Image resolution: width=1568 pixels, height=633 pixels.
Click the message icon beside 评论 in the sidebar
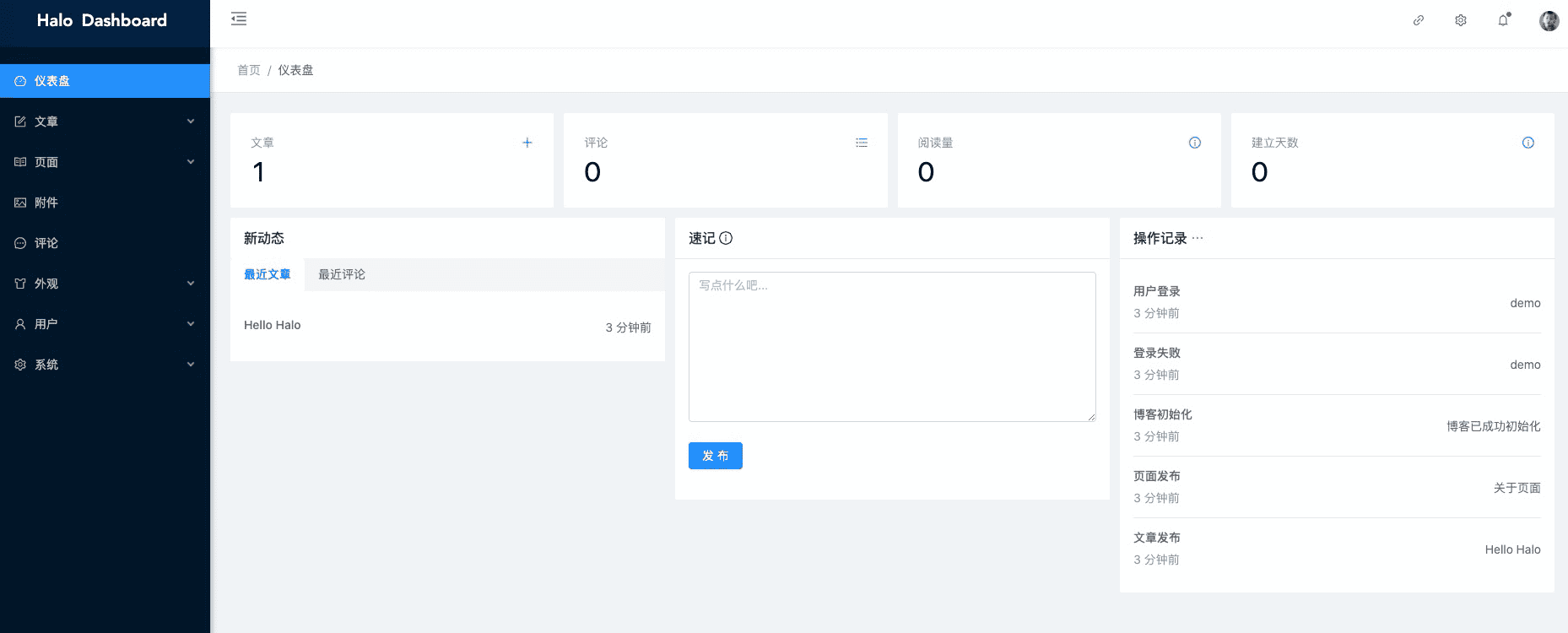point(20,243)
